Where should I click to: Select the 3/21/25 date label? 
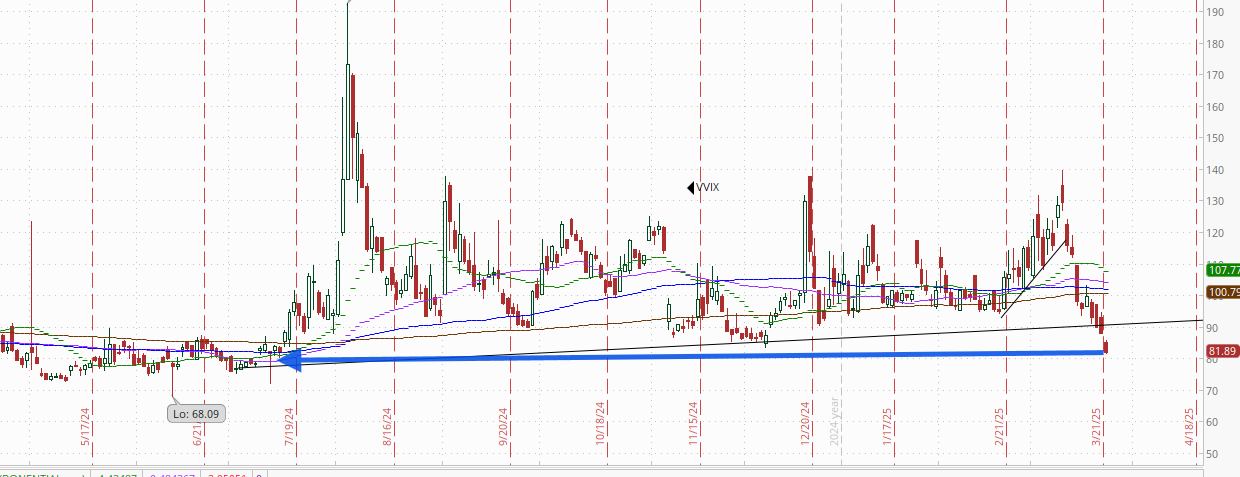(1096, 427)
